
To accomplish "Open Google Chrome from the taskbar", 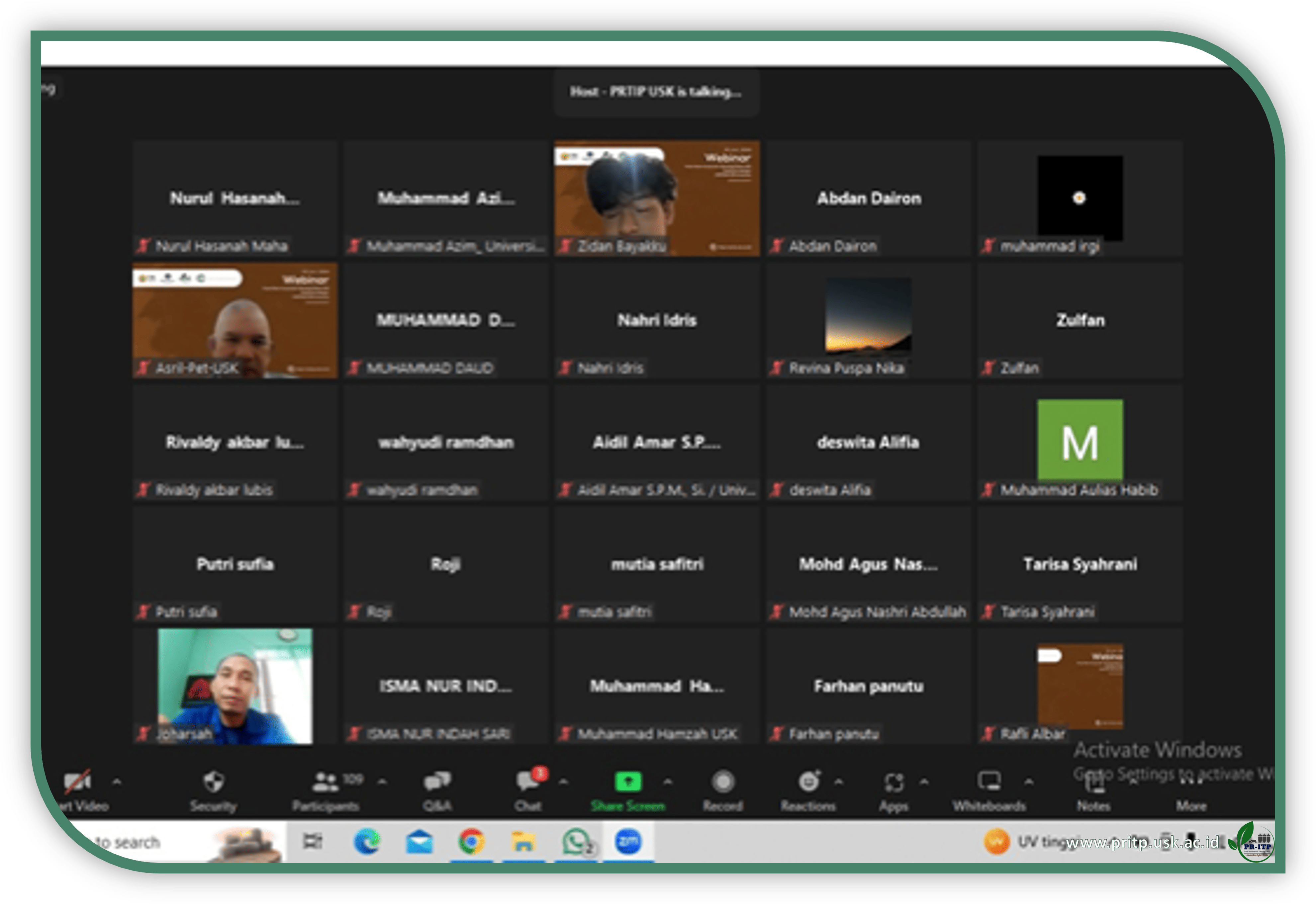I will 471,842.
